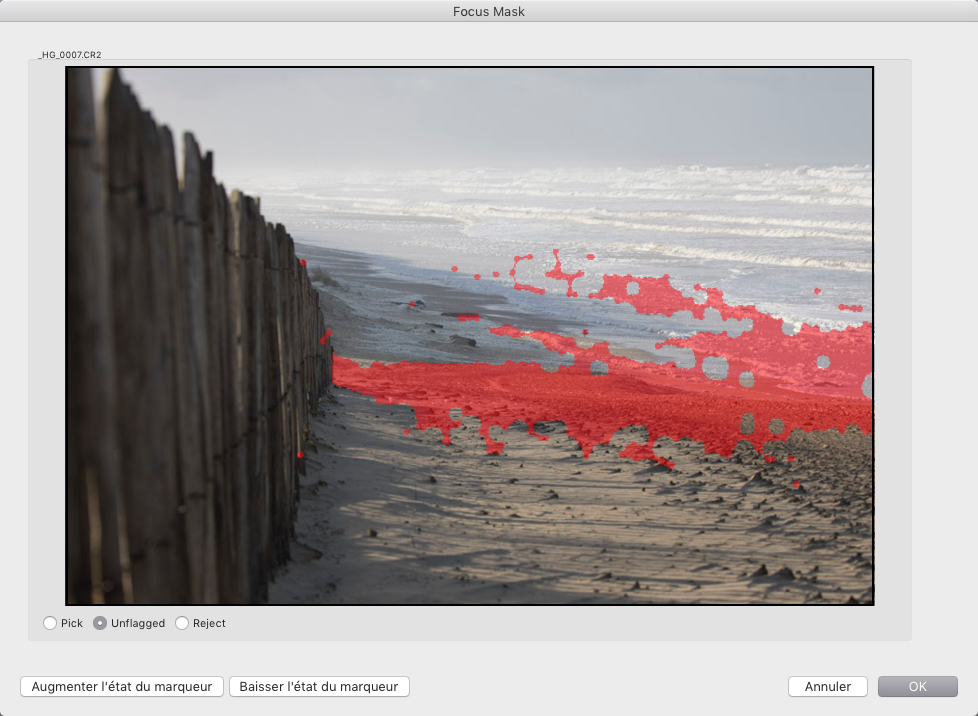Viewport: 978px width, 716px height.
Task: Cancel the dialog with Annuler
Action: click(828, 687)
